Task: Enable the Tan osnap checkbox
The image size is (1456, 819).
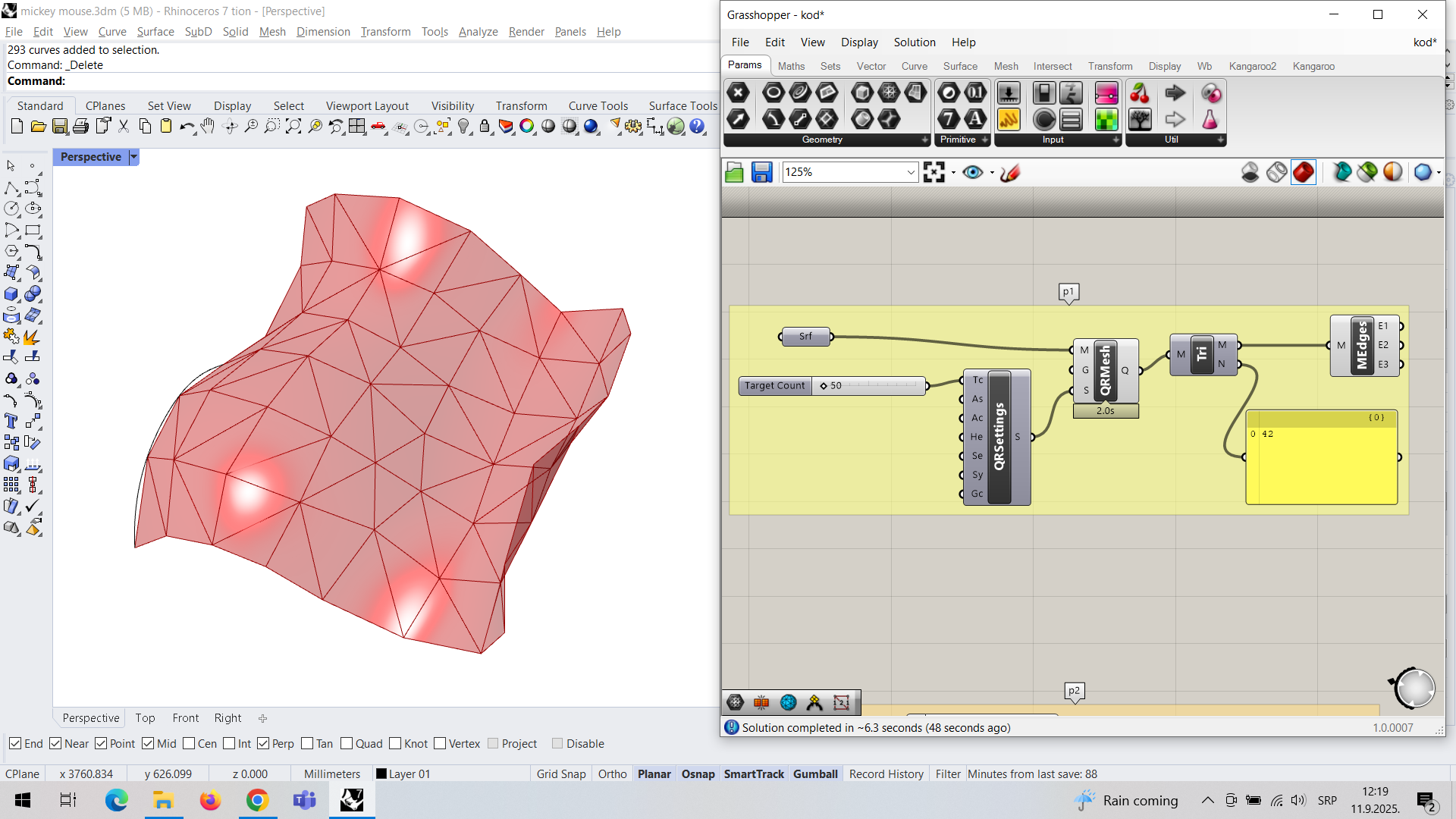Action: (x=307, y=743)
